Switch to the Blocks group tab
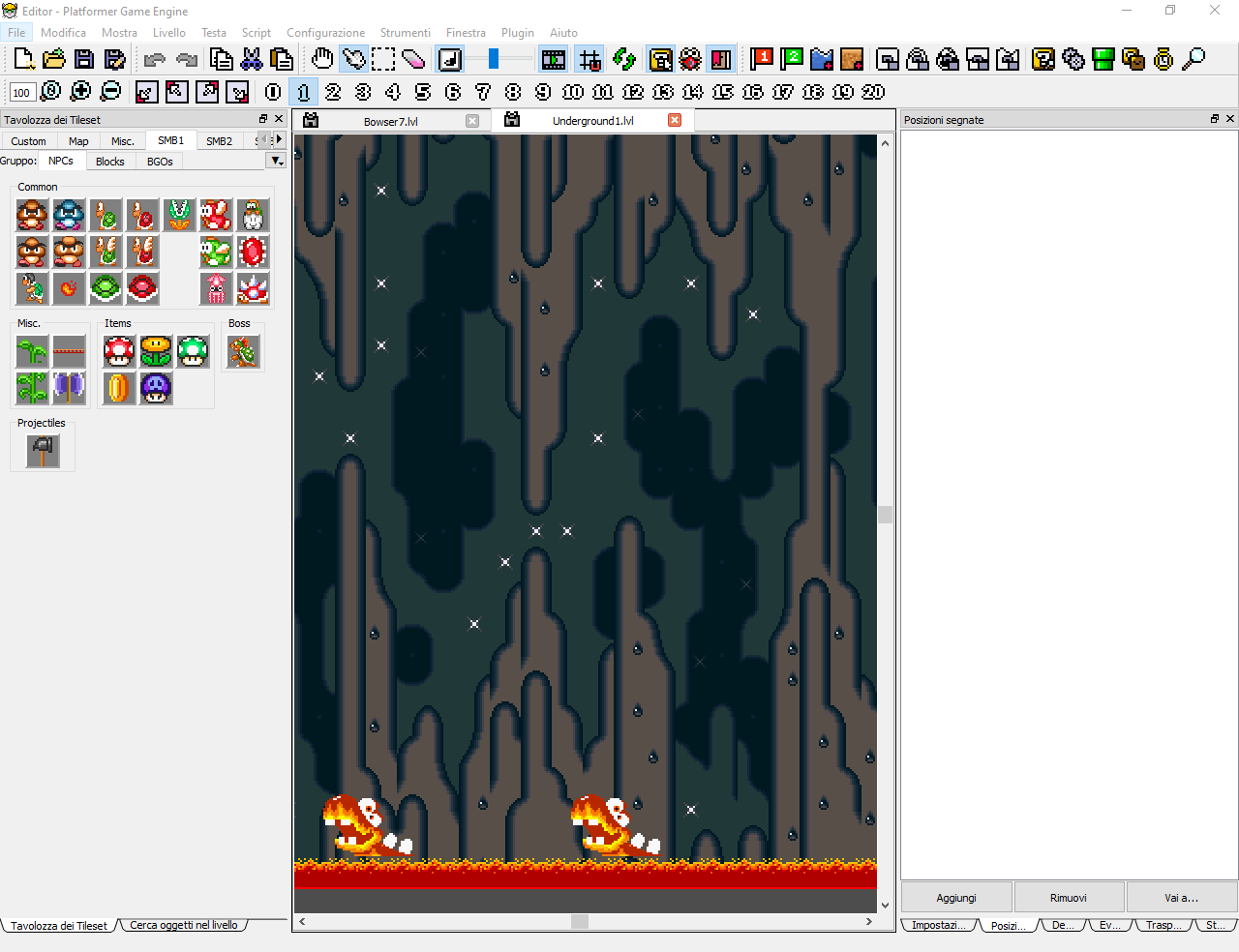Screen dimensions: 1239x952 tap(109, 162)
